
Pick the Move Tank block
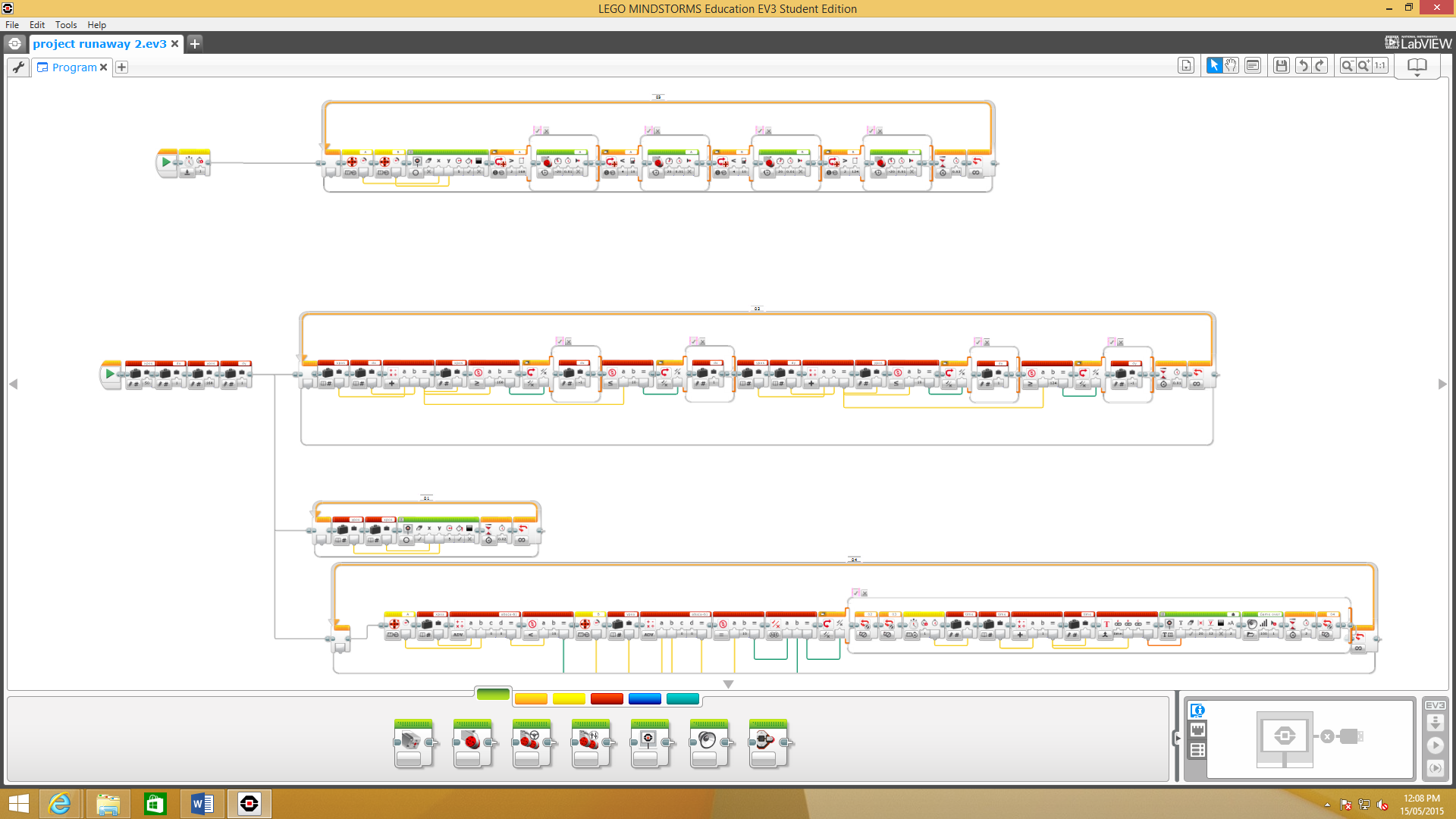[591, 743]
